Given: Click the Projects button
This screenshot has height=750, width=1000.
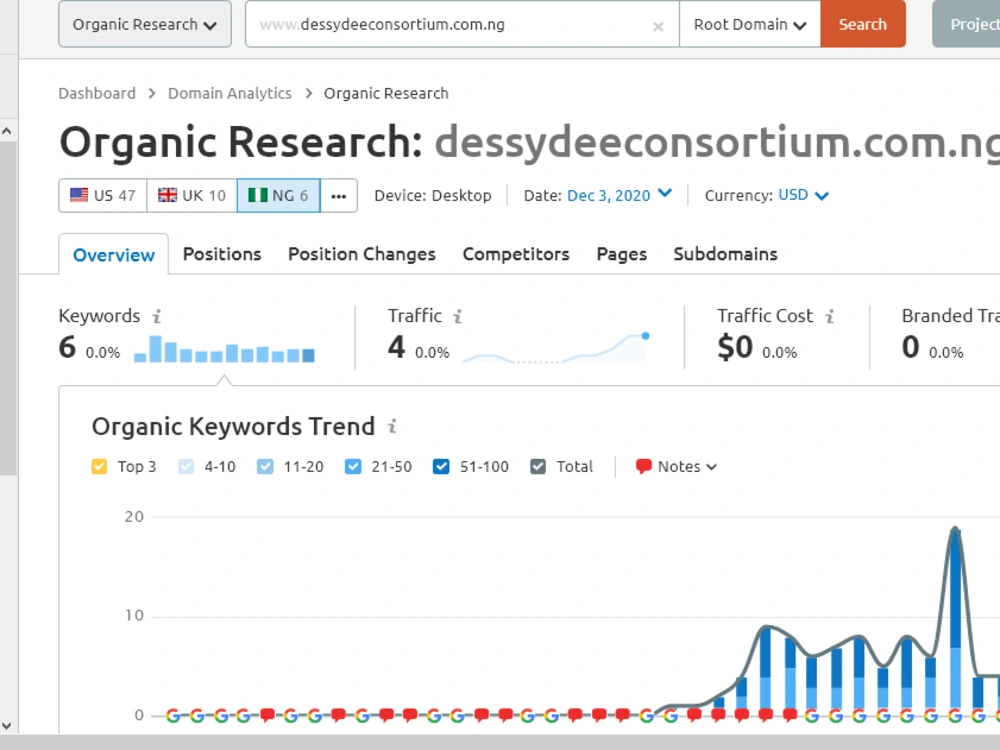Looking at the screenshot, I should (966, 24).
